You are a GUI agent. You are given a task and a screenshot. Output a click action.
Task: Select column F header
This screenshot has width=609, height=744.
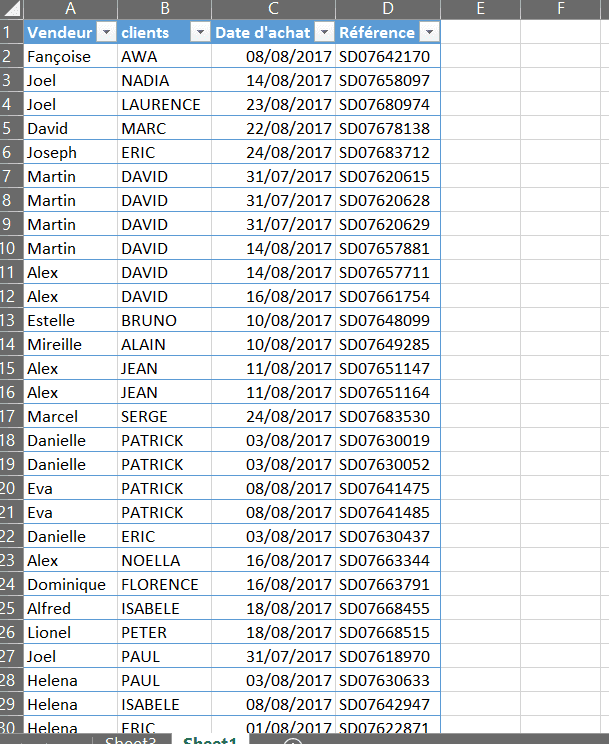point(560,9)
